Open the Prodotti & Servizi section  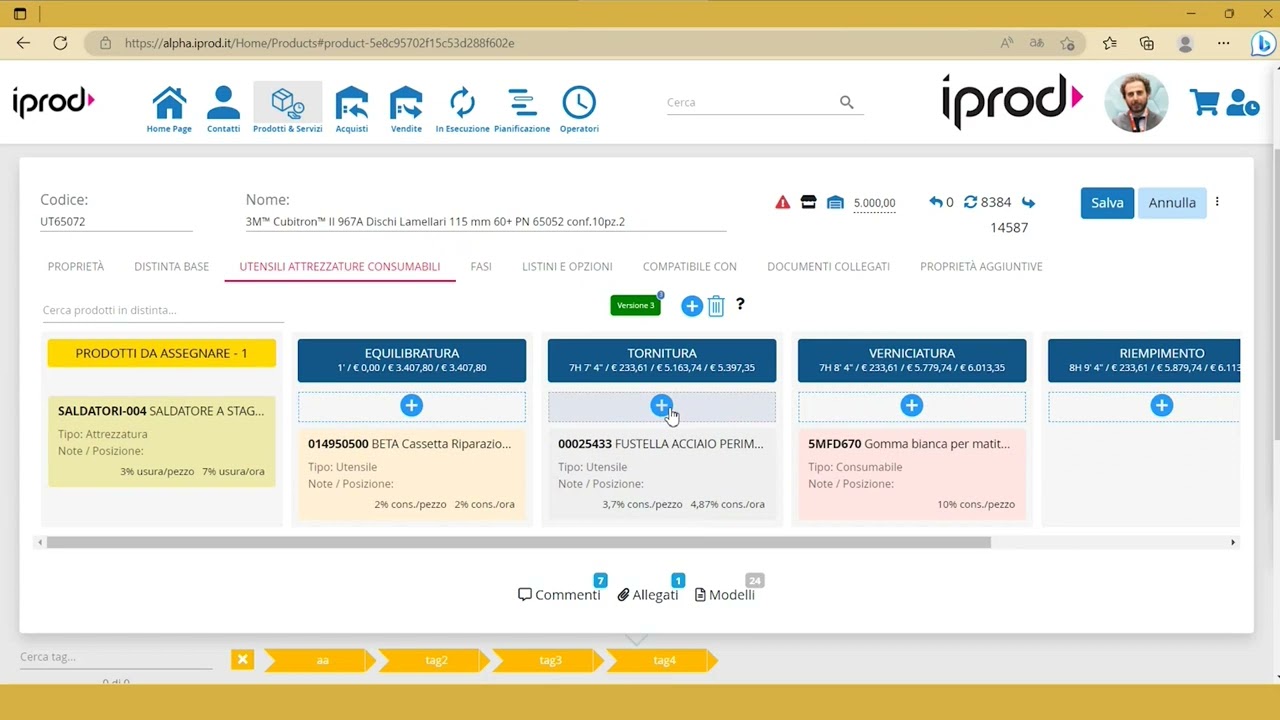287,109
